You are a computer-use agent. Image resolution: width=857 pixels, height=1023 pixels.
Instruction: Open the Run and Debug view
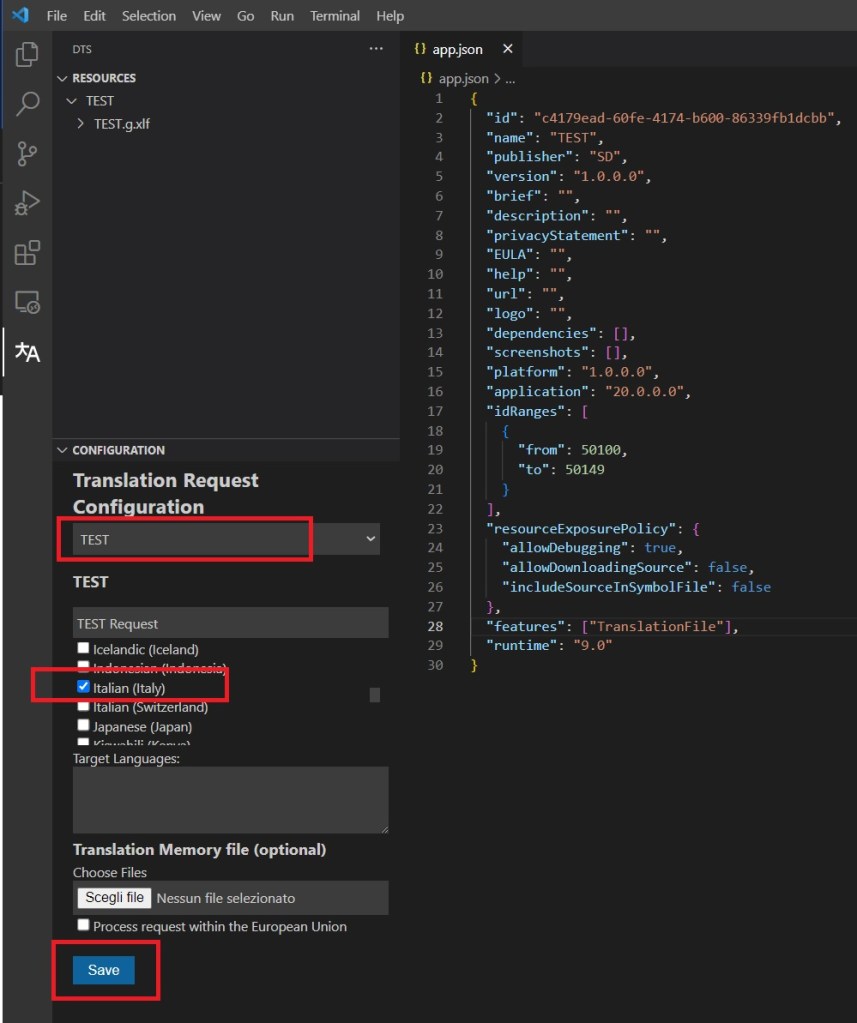coord(27,203)
